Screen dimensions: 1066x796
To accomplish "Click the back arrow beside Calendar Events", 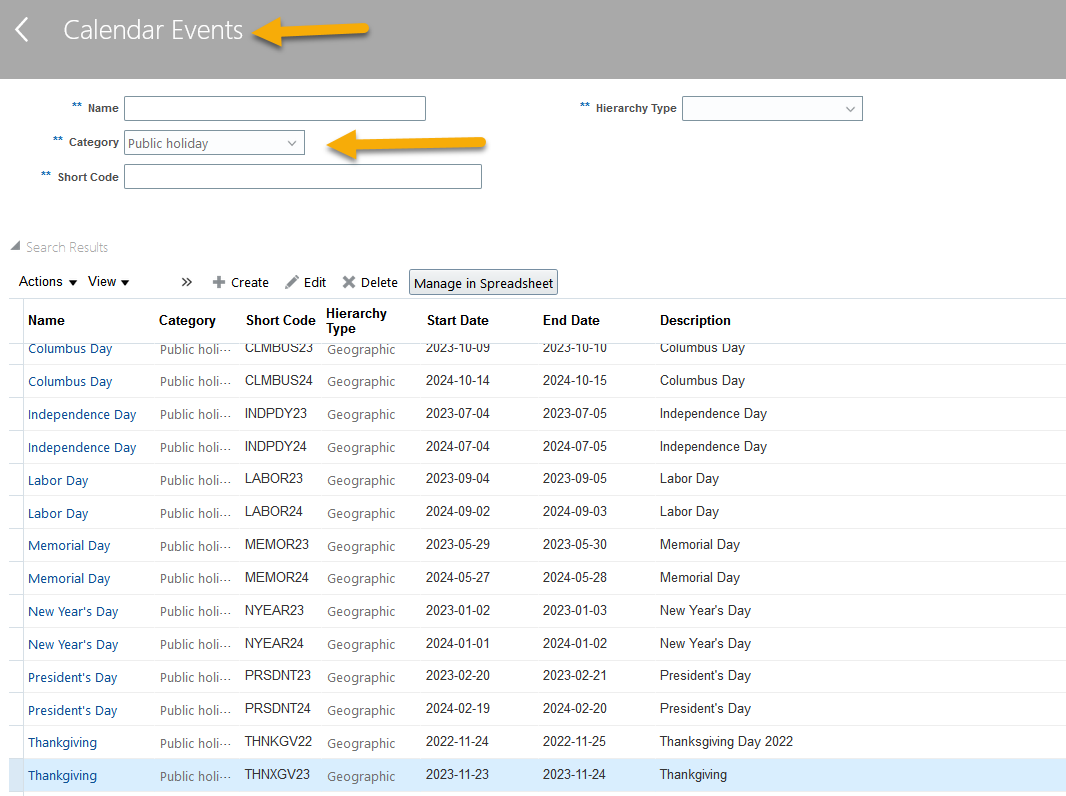I will (x=22, y=29).
